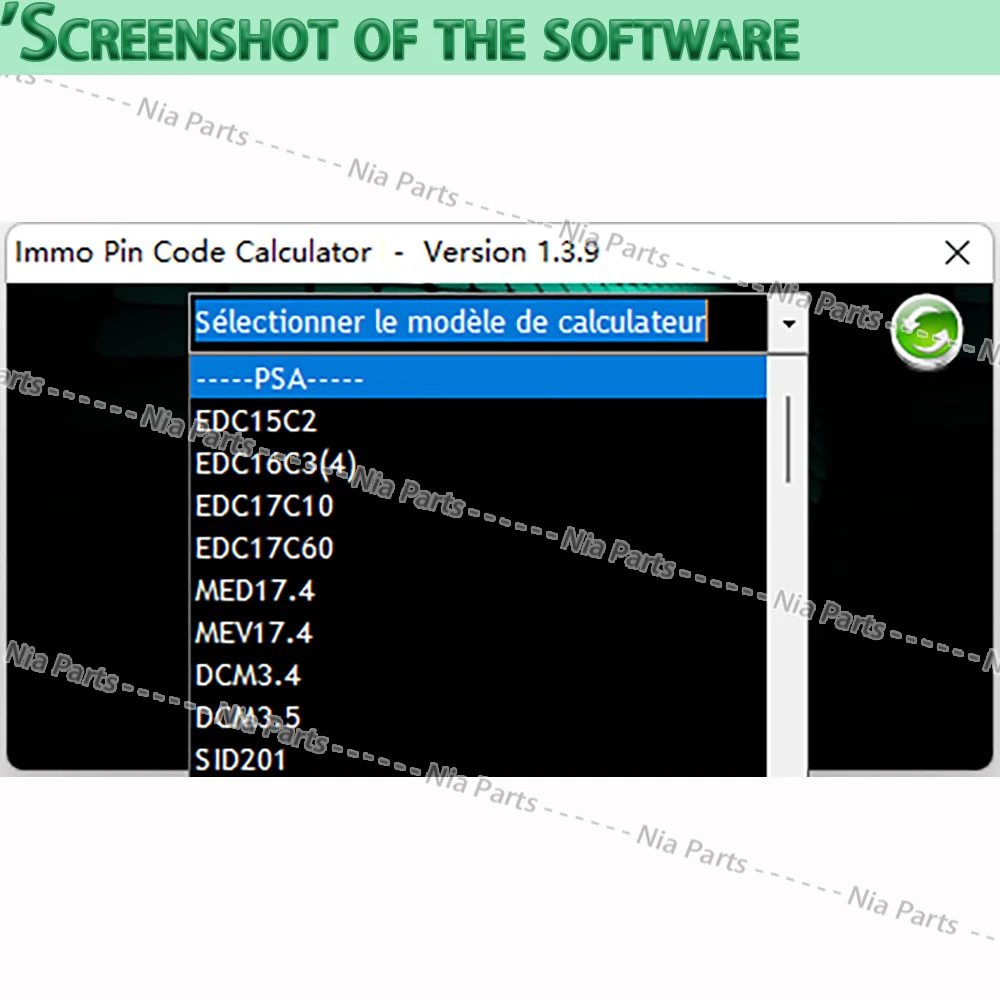Pick MEV17.4 from the dropdown list

point(478,633)
